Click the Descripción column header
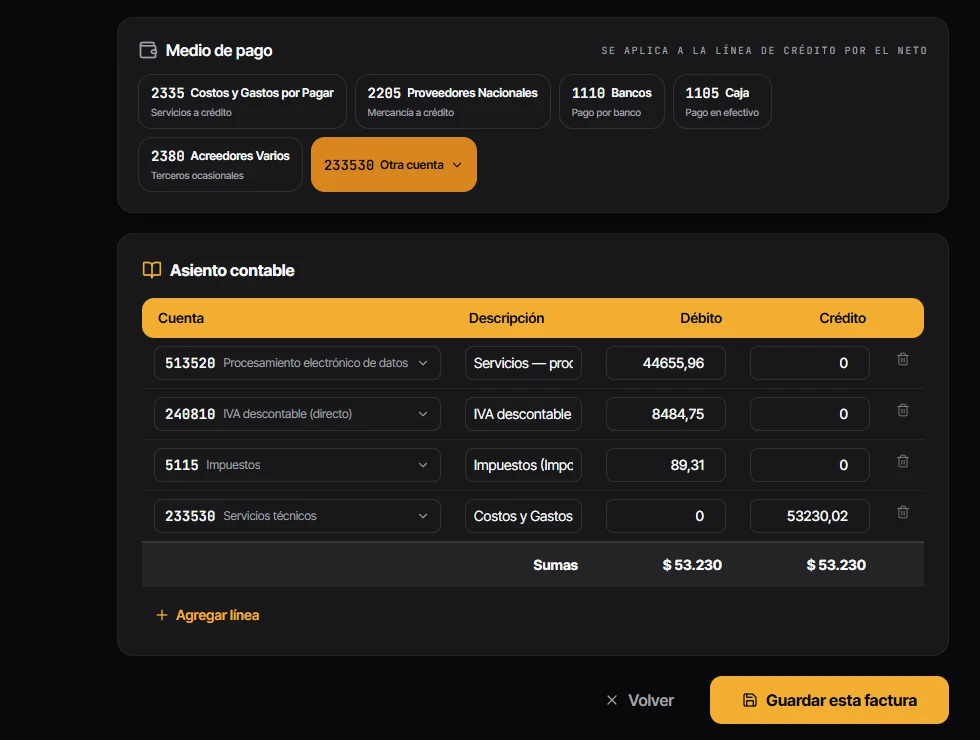 tap(506, 318)
